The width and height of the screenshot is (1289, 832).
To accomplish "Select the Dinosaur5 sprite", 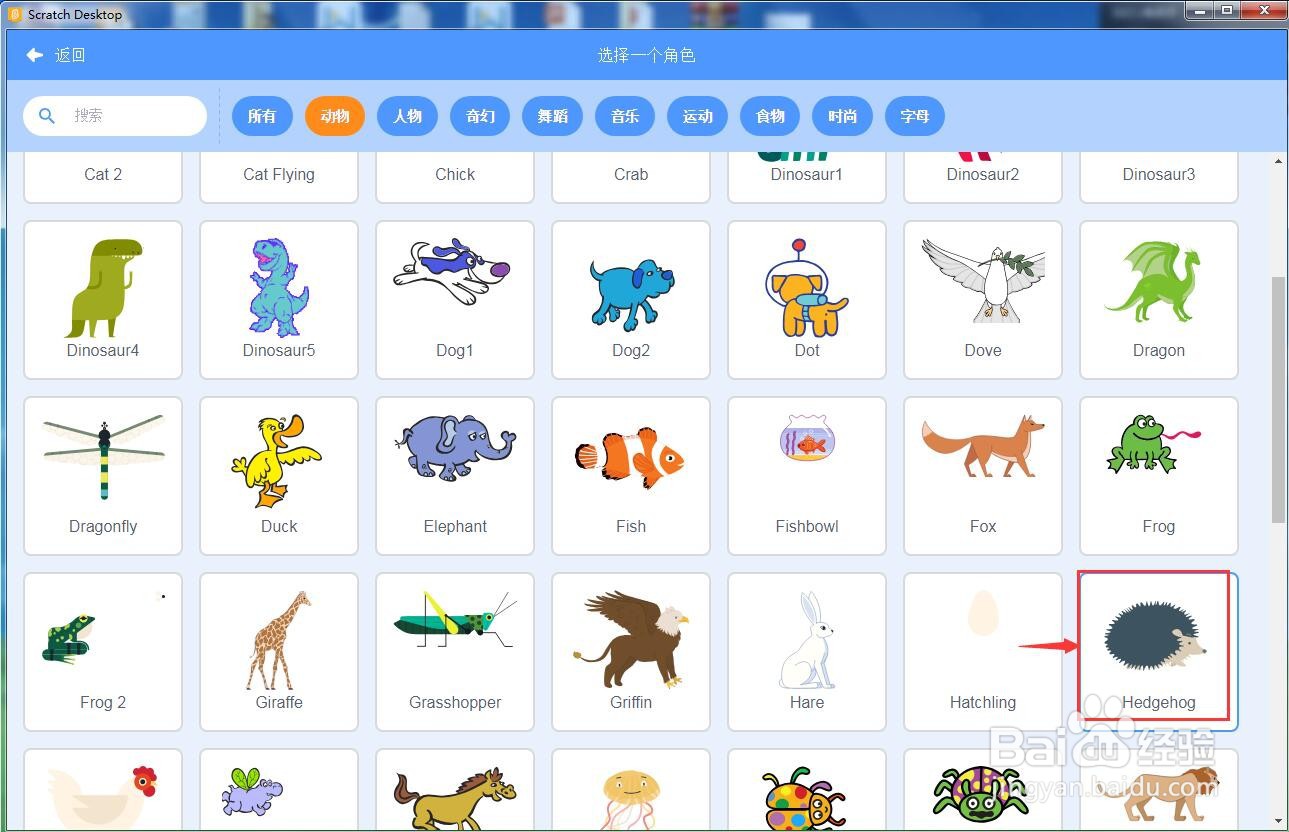I will coord(279,300).
